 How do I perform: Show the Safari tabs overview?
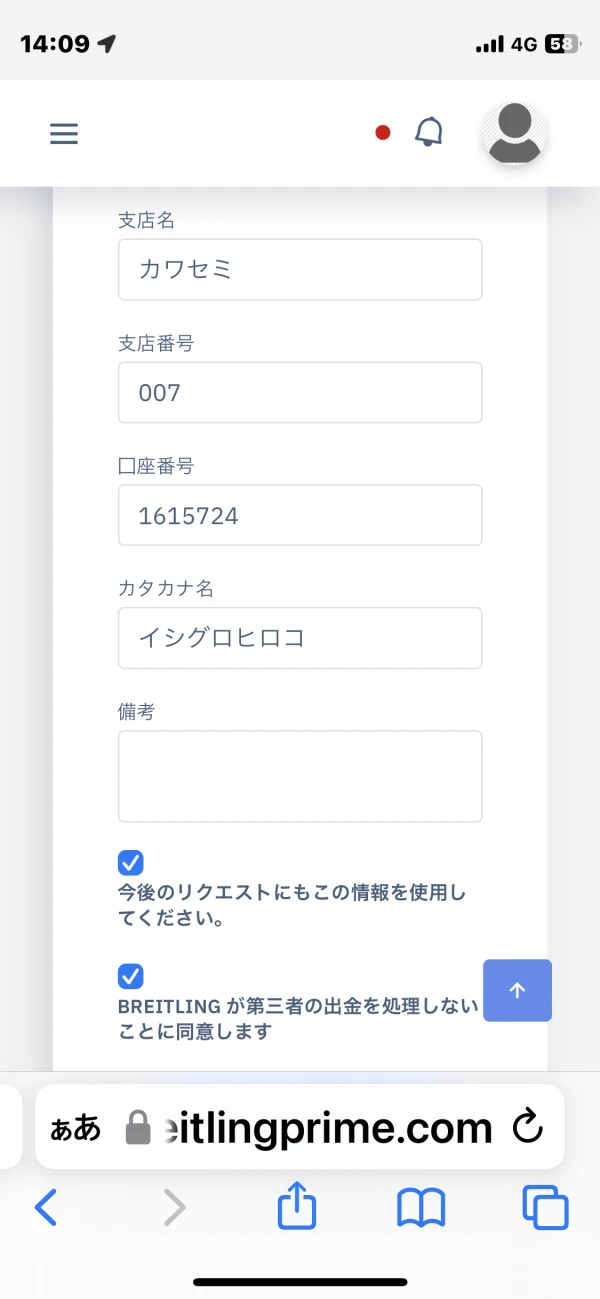(x=545, y=1209)
